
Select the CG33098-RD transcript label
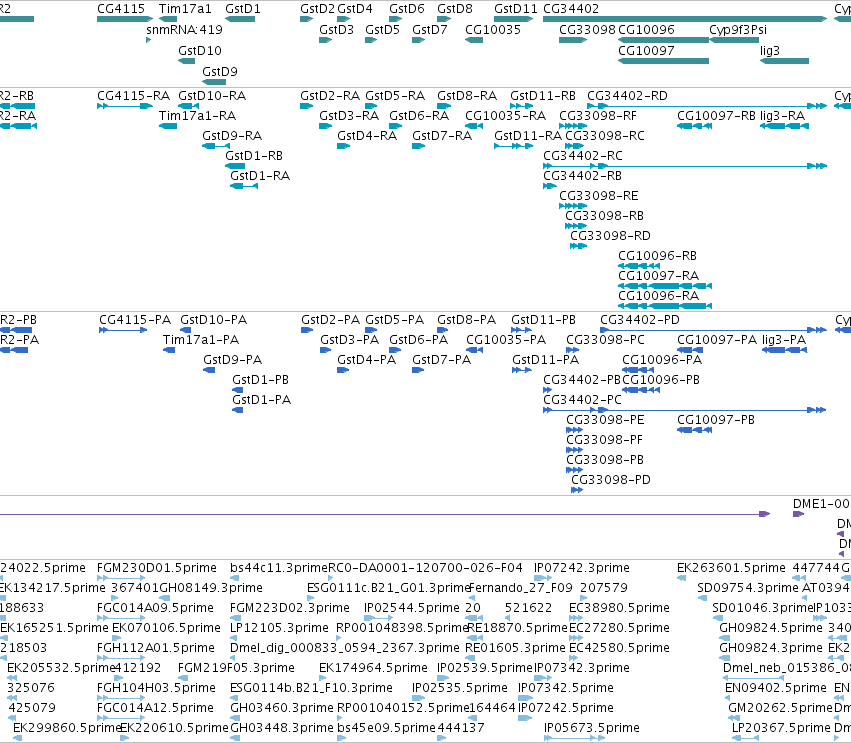pyautogui.click(x=610, y=236)
